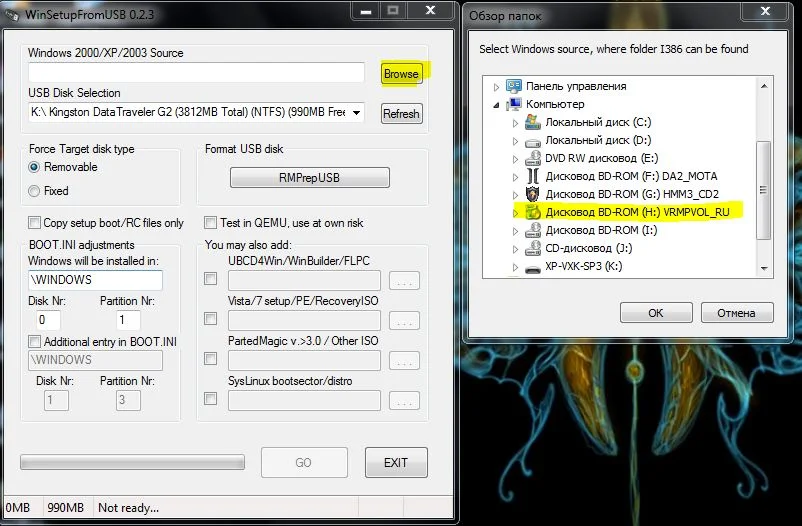Expand BD-ROM (I:) node
This screenshot has height=526, width=802.
[x=516, y=231]
